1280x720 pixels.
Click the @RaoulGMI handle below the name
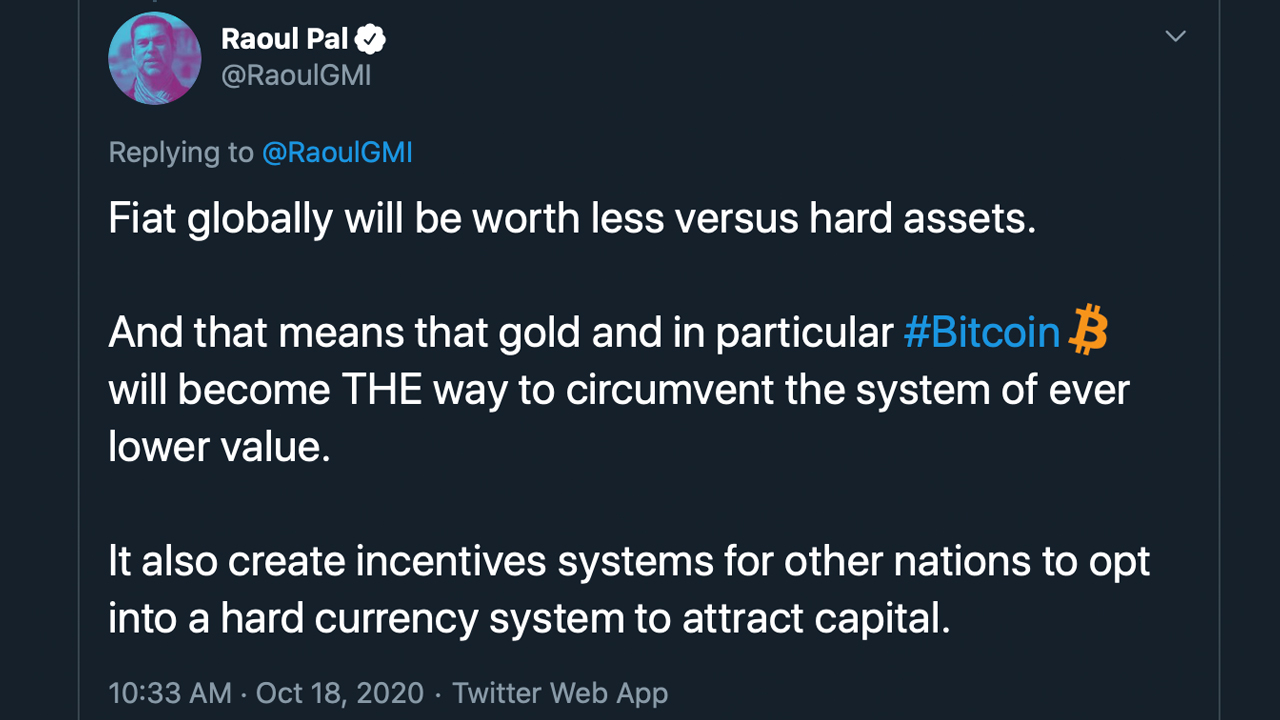click(x=296, y=76)
